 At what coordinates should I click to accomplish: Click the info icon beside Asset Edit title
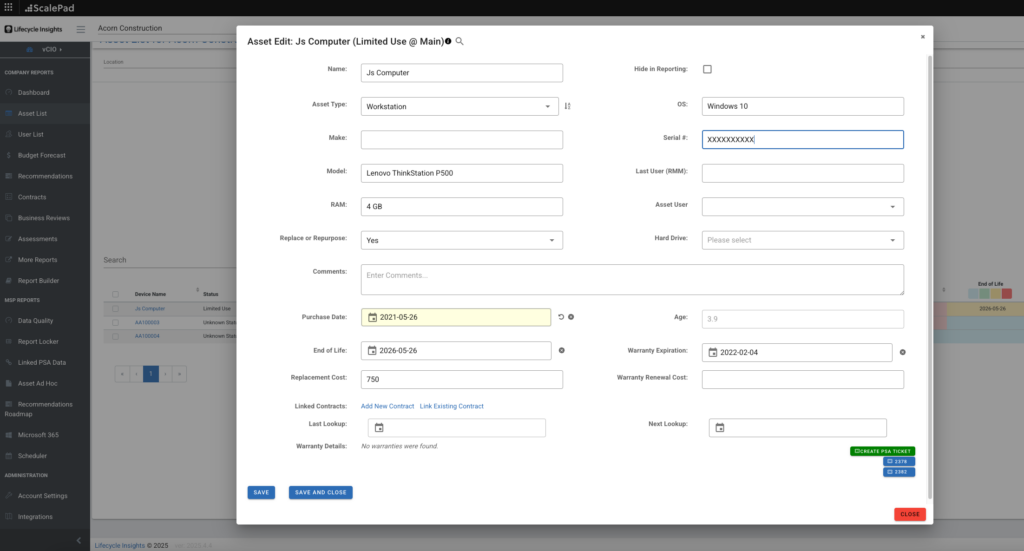(448, 41)
